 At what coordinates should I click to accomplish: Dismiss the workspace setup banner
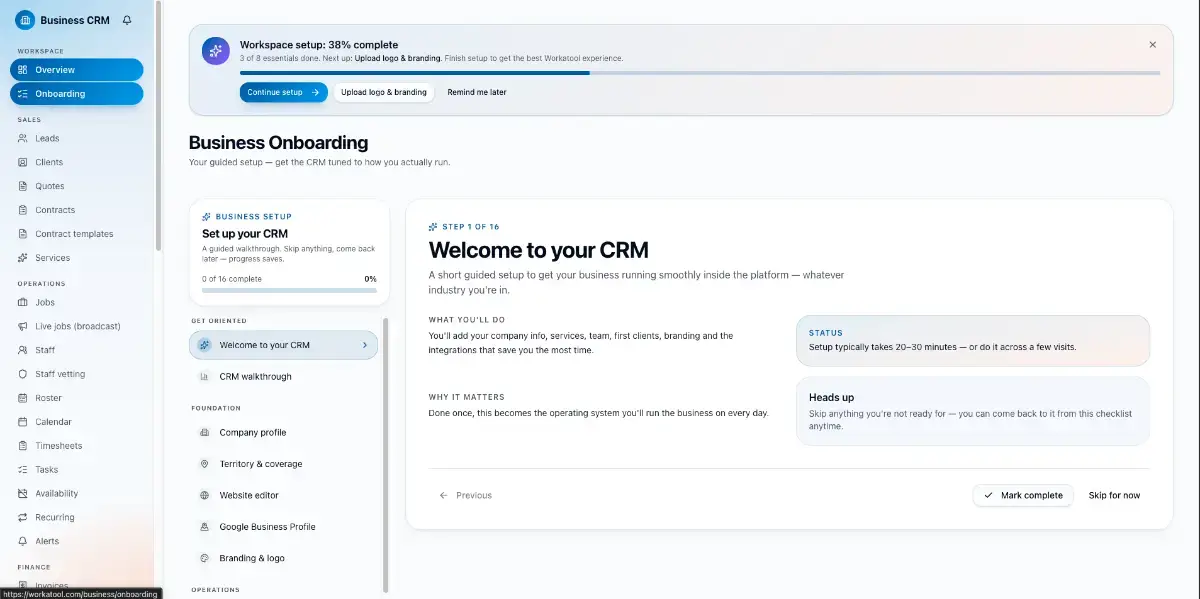(1152, 45)
